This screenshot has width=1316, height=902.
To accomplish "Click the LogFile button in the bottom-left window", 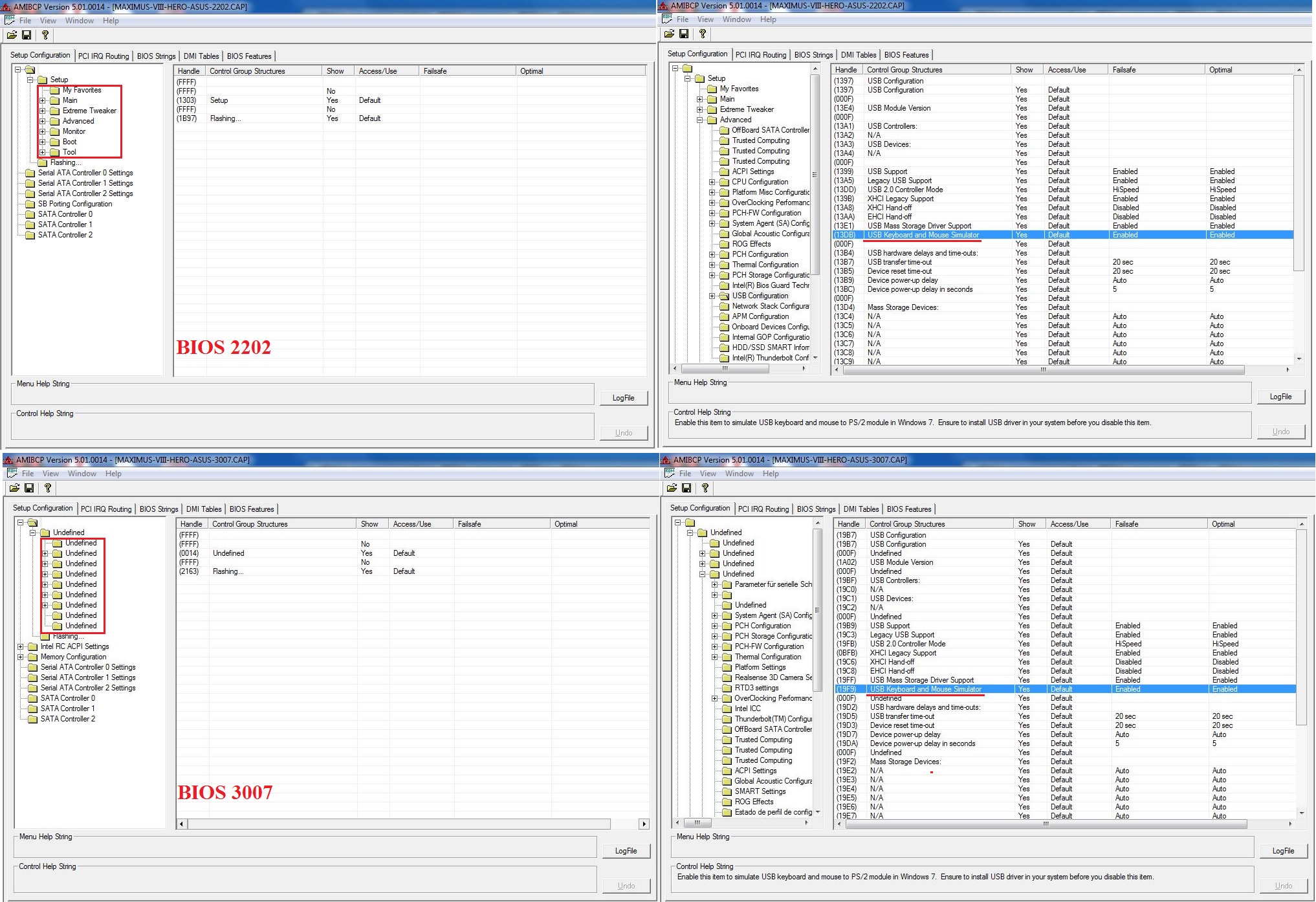I will [x=626, y=851].
